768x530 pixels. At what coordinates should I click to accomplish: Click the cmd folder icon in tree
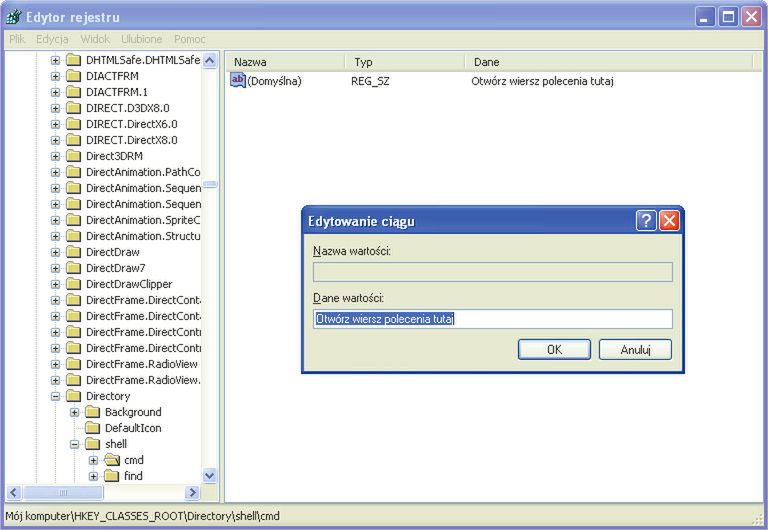[111, 460]
